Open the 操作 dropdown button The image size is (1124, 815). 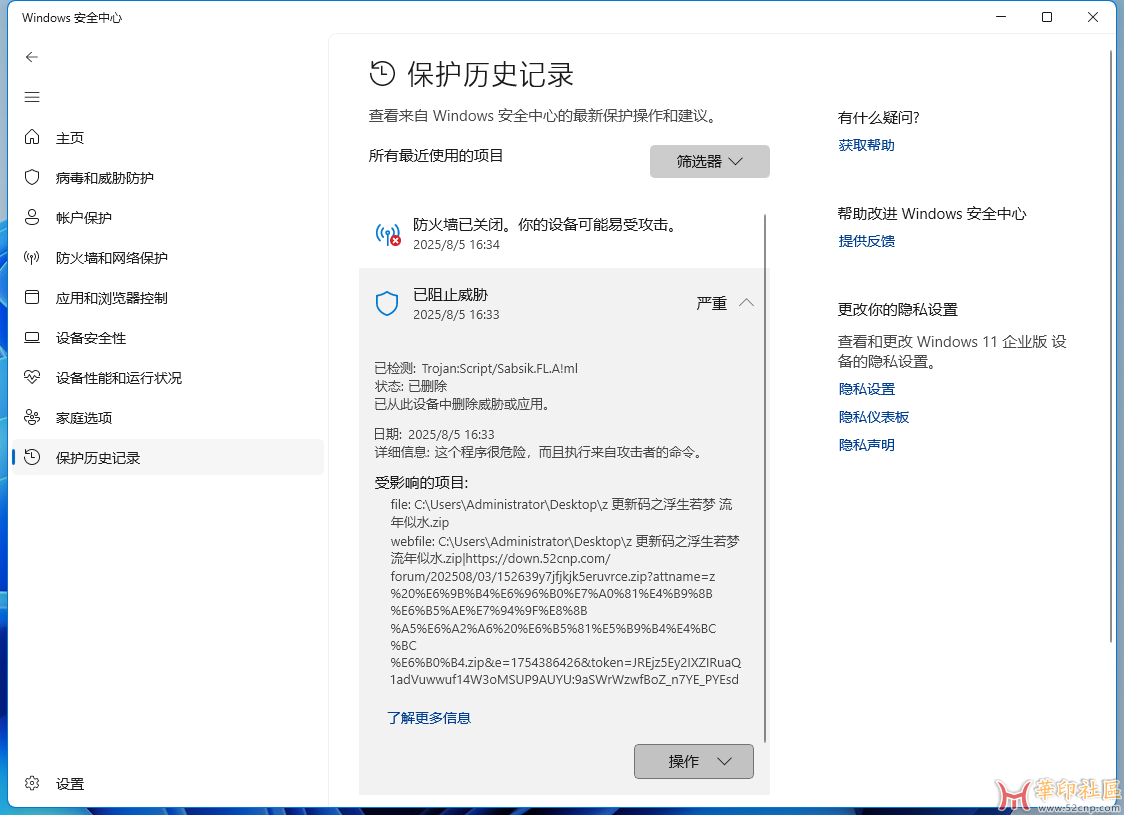[x=693, y=761]
